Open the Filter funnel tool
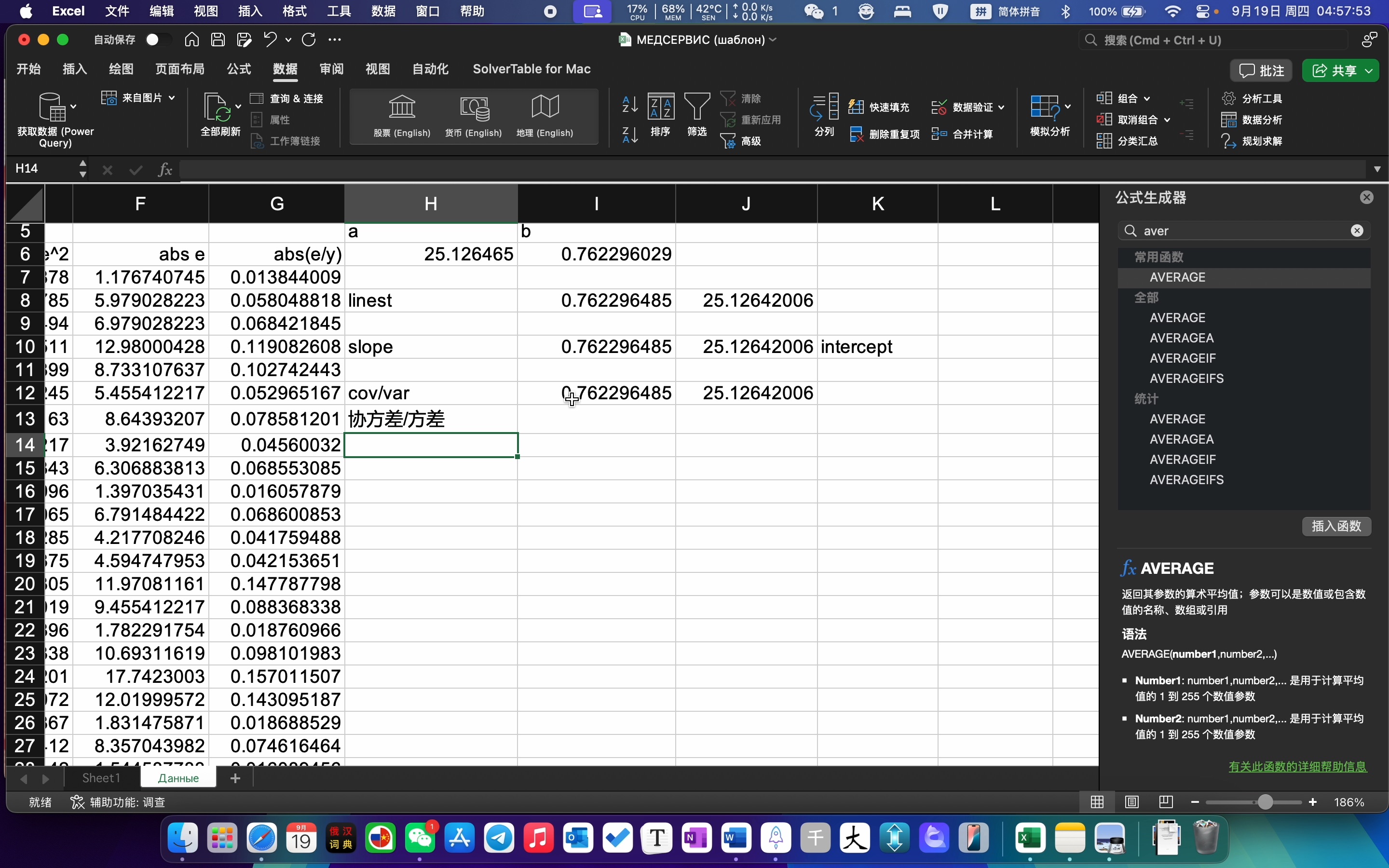This screenshot has width=1389, height=868. point(697,108)
